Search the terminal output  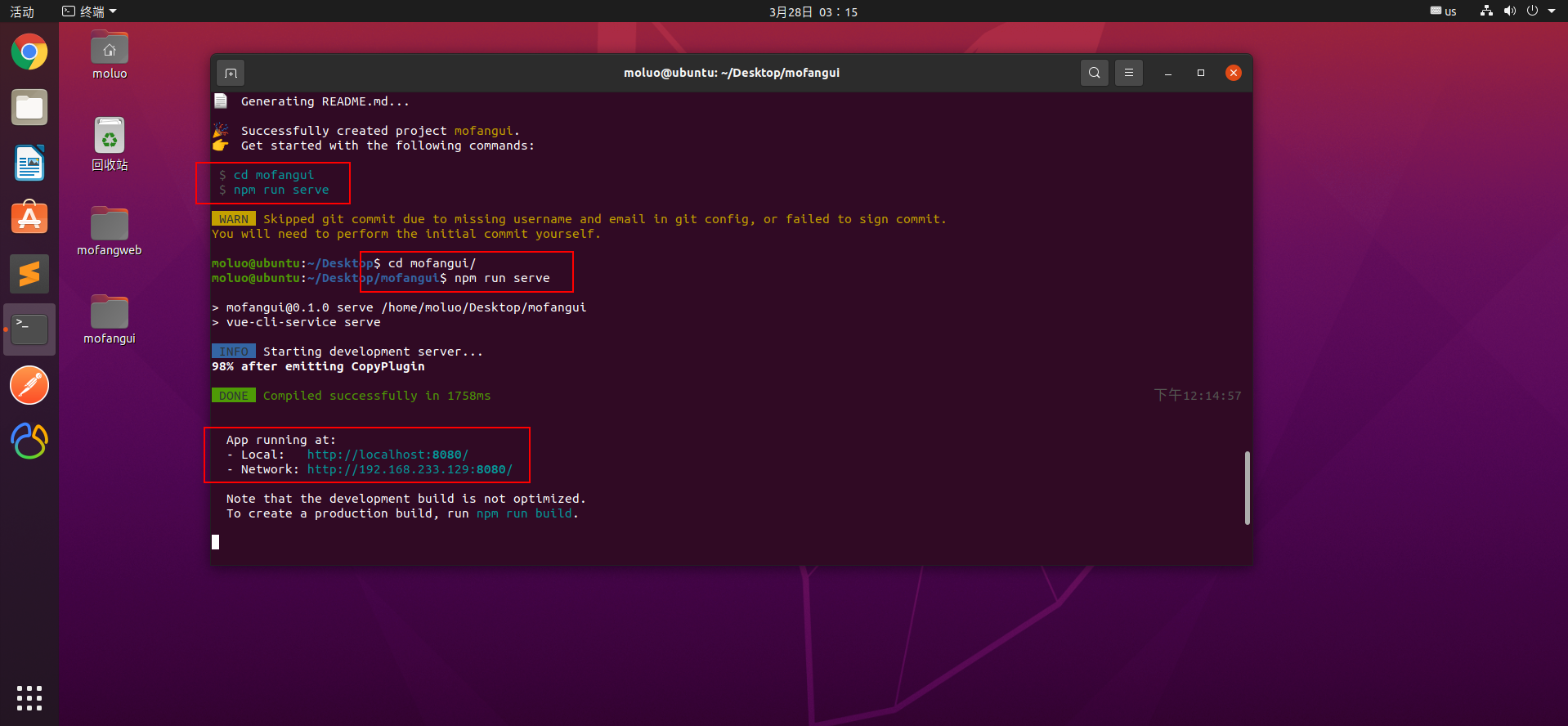tap(1095, 73)
